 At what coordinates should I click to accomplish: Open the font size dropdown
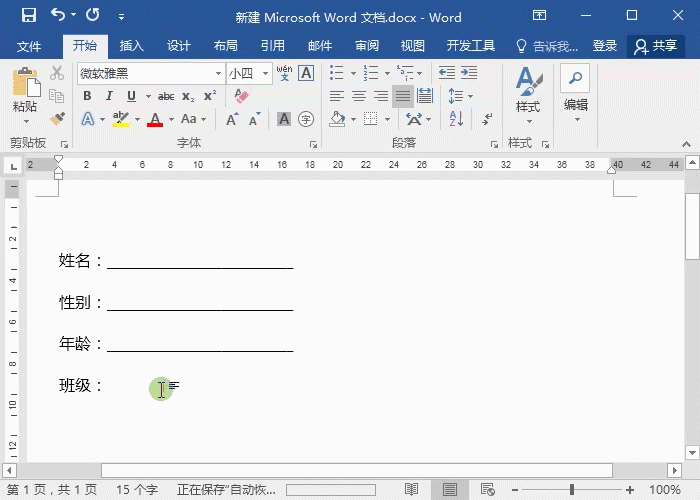tap(265, 73)
